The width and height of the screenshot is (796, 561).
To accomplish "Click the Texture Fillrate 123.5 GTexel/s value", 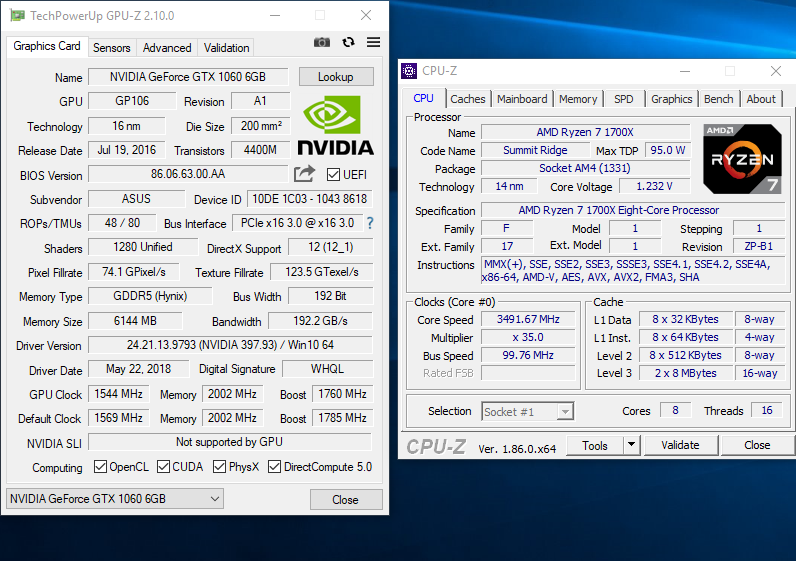I will coord(322,272).
